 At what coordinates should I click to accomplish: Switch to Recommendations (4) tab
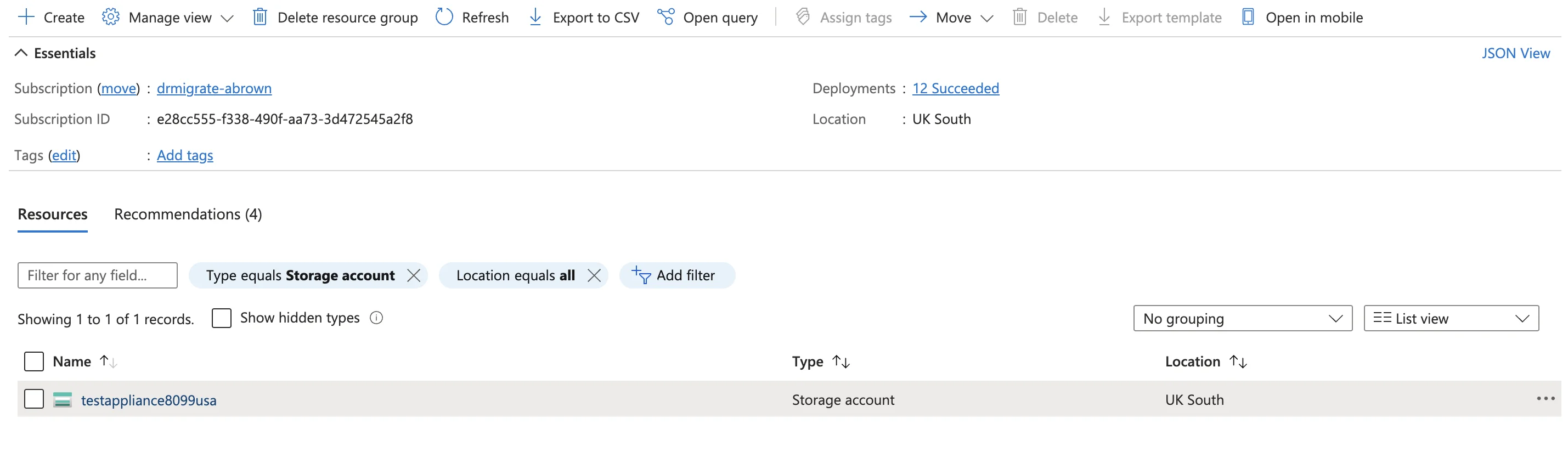[188, 214]
